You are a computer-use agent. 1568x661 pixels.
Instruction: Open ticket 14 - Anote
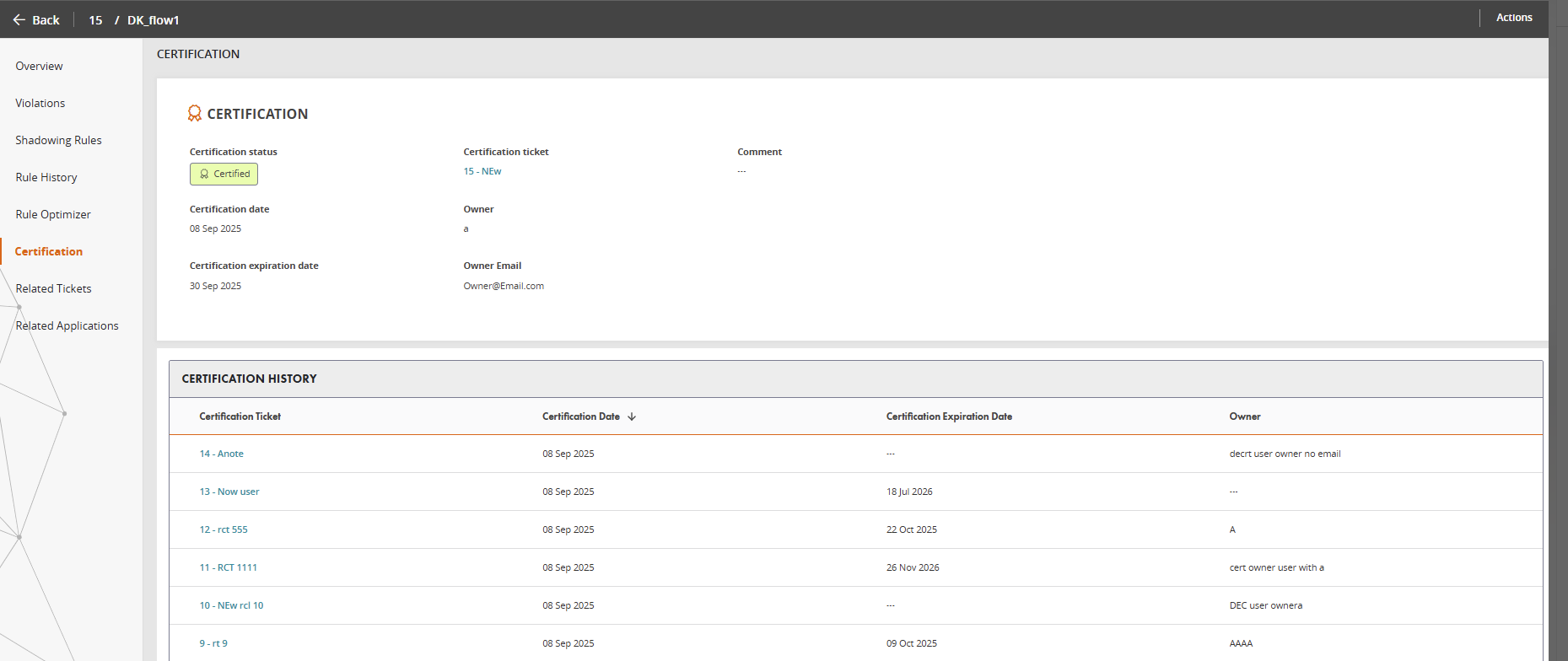(x=221, y=454)
